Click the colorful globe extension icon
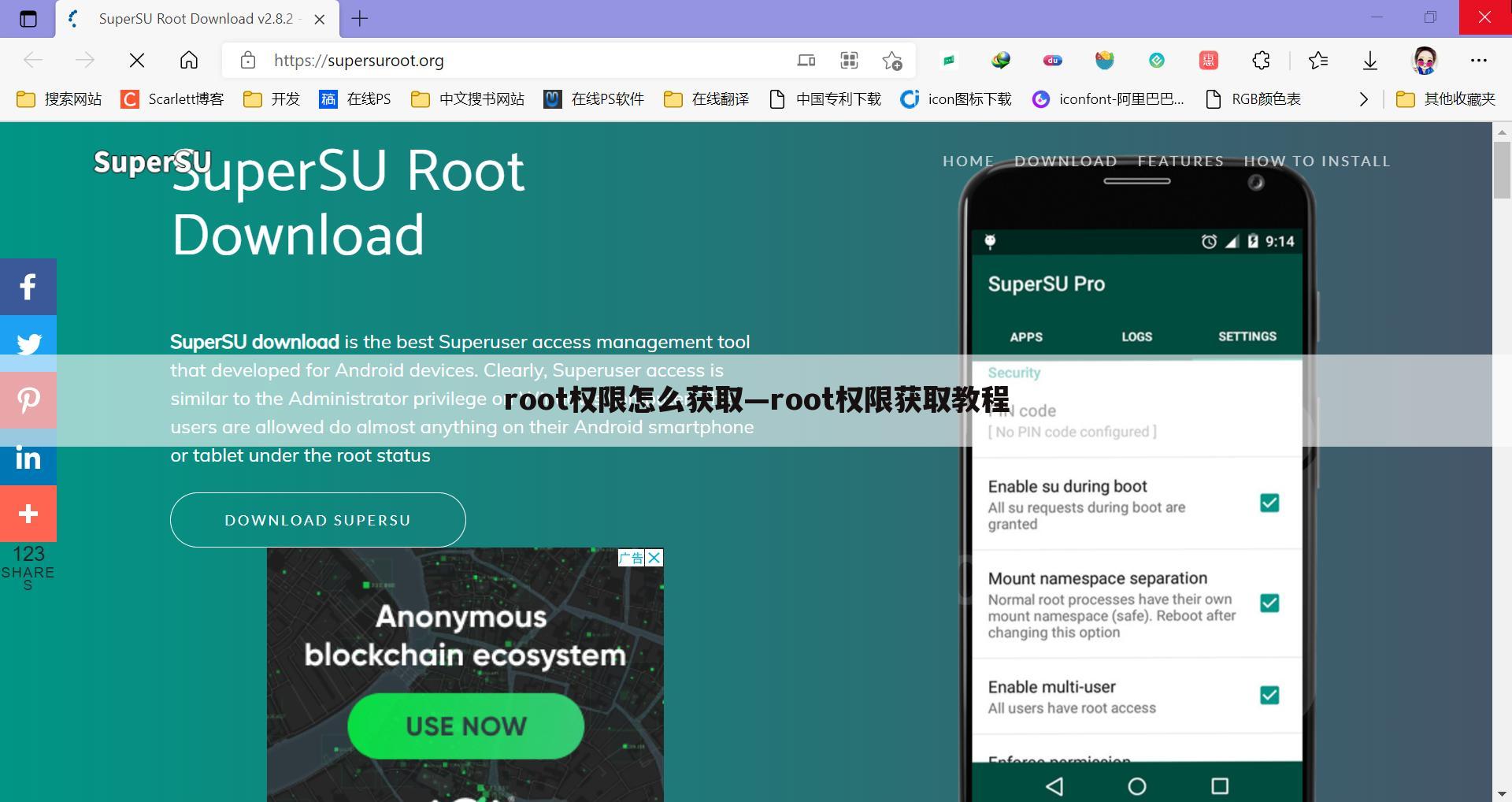The height and width of the screenshot is (802, 1512). coord(1001,60)
